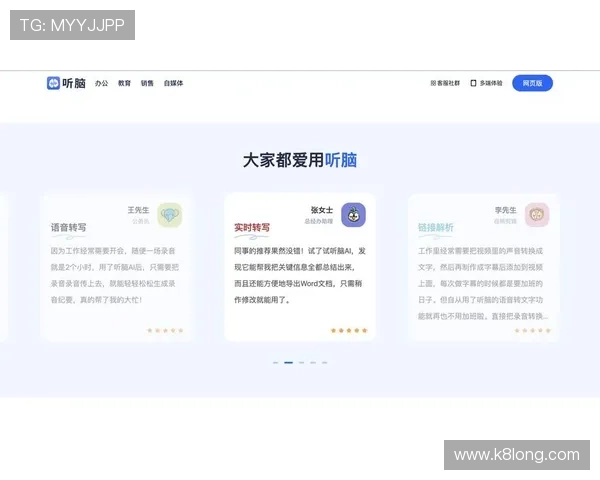Select the active second carousel indicator
Image resolution: width=600 pixels, height=480 pixels.
(289, 362)
